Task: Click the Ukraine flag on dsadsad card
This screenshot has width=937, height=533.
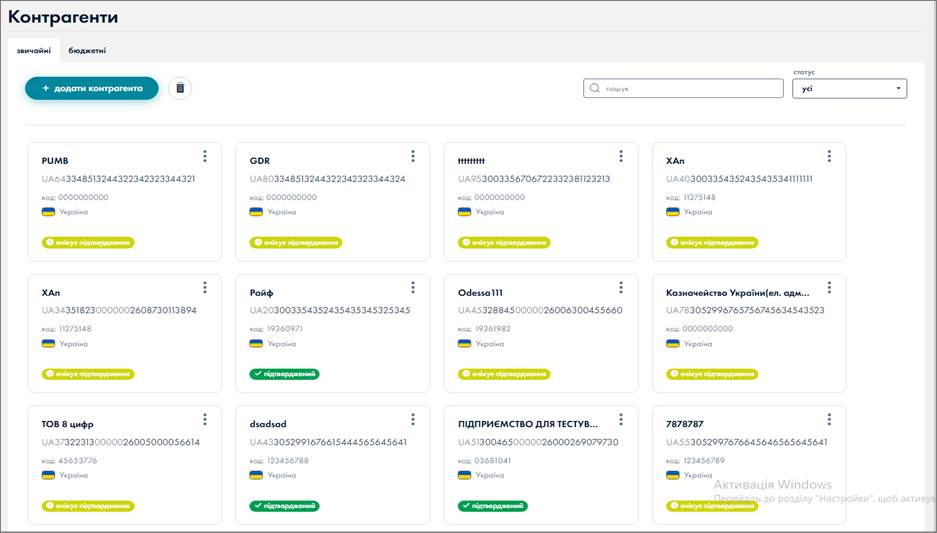Action: (256, 475)
